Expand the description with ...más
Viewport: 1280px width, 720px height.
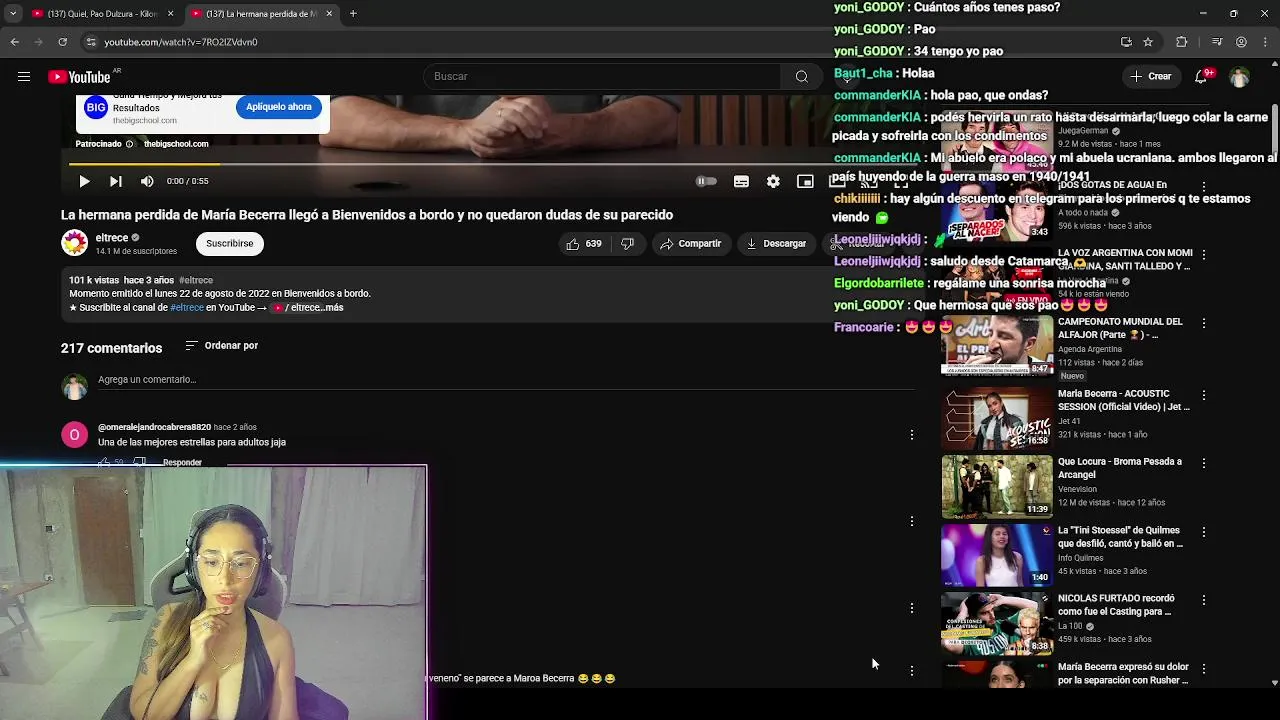(332, 307)
